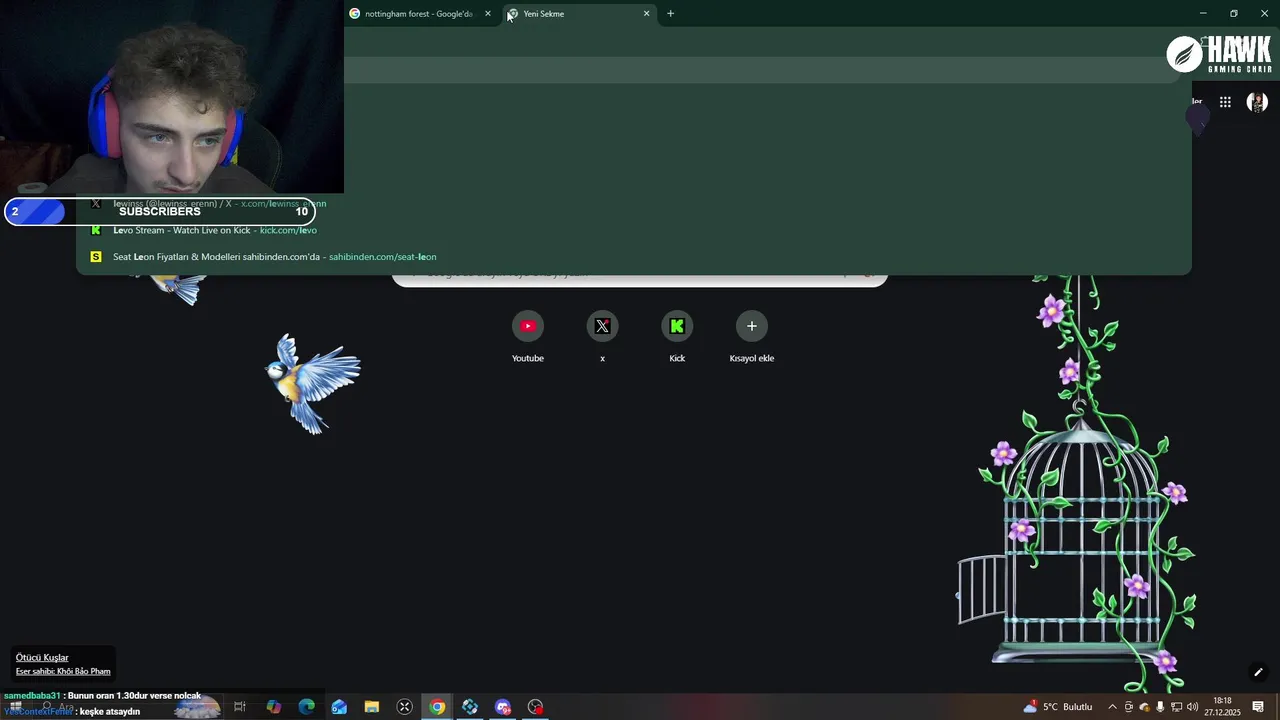Open the Eser sahibi Khôi Bảo Pham link
The height and width of the screenshot is (720, 1280).
point(63,671)
